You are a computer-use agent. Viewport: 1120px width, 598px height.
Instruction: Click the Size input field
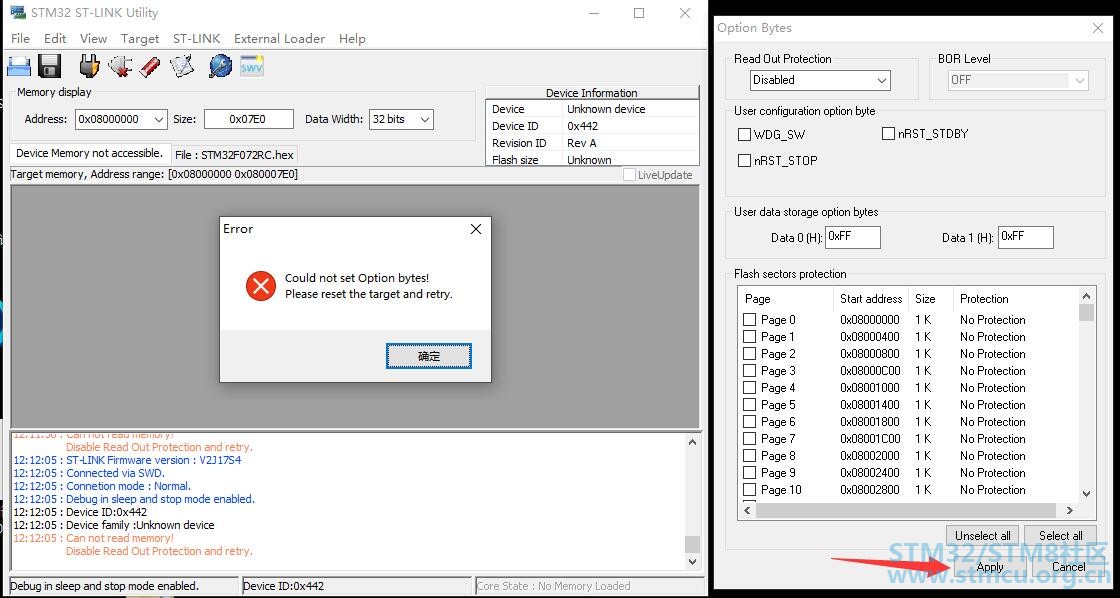coord(249,119)
